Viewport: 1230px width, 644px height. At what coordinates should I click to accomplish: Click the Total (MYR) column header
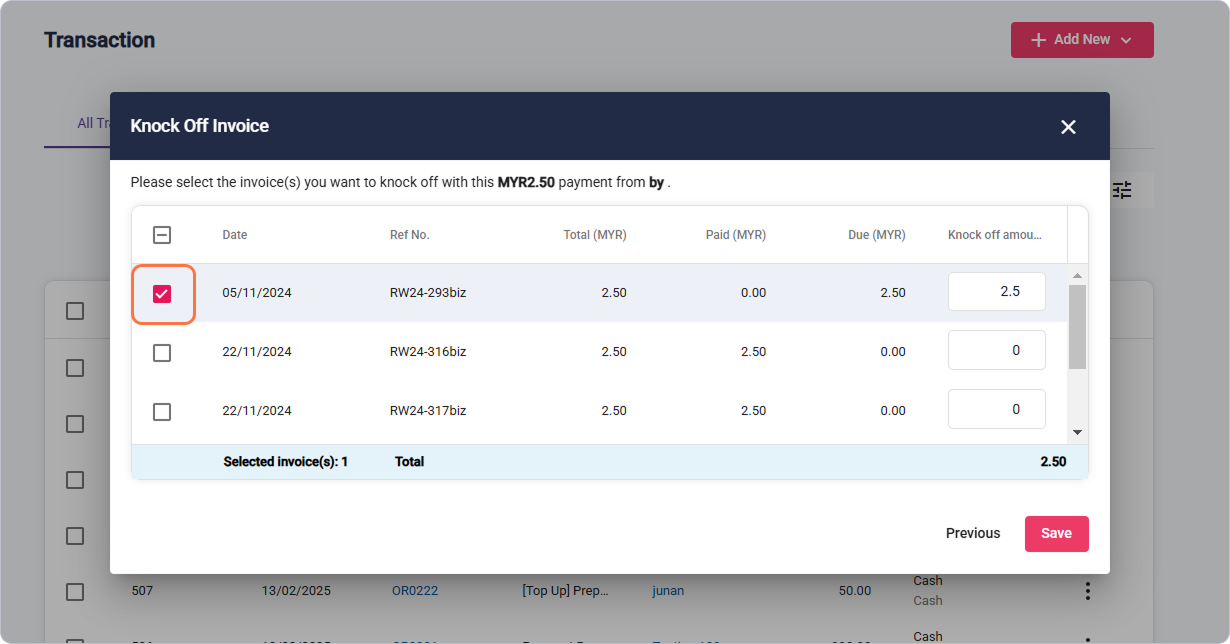coord(595,235)
